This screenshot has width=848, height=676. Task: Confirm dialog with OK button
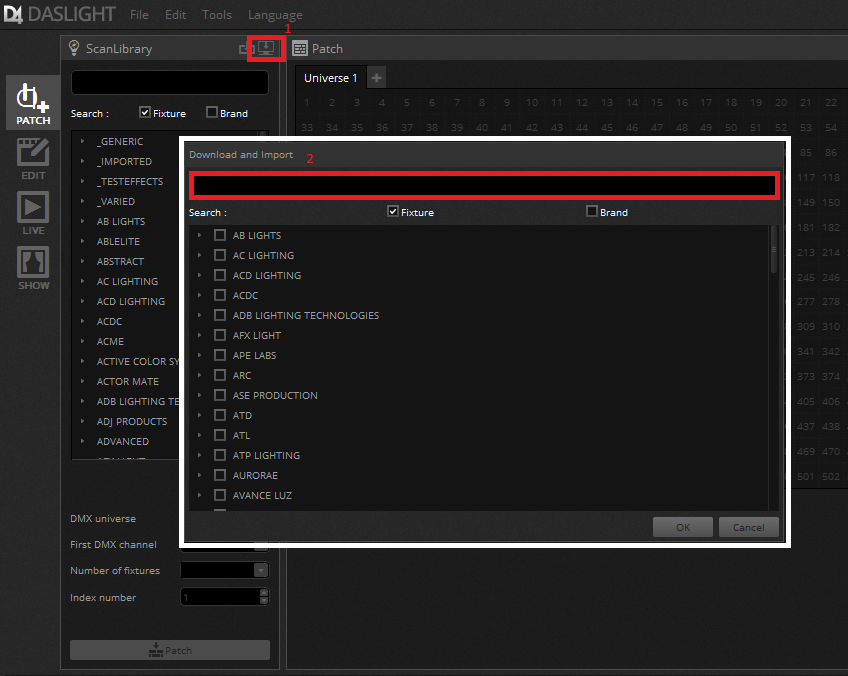683,527
